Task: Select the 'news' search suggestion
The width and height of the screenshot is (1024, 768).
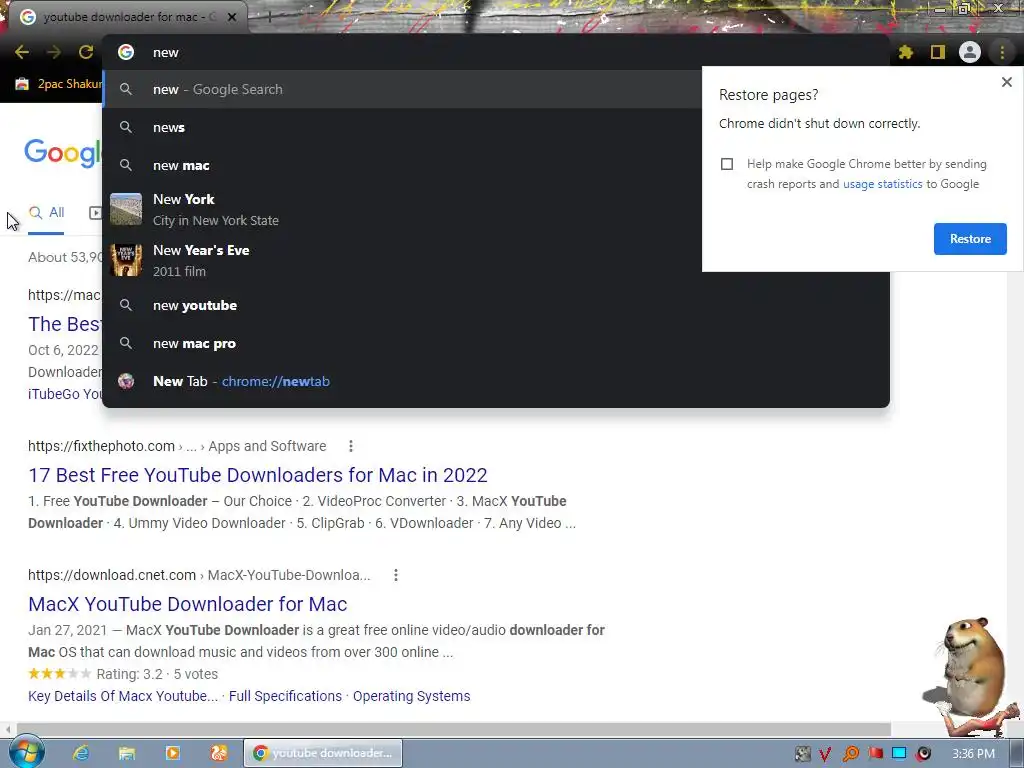Action: [x=402, y=127]
